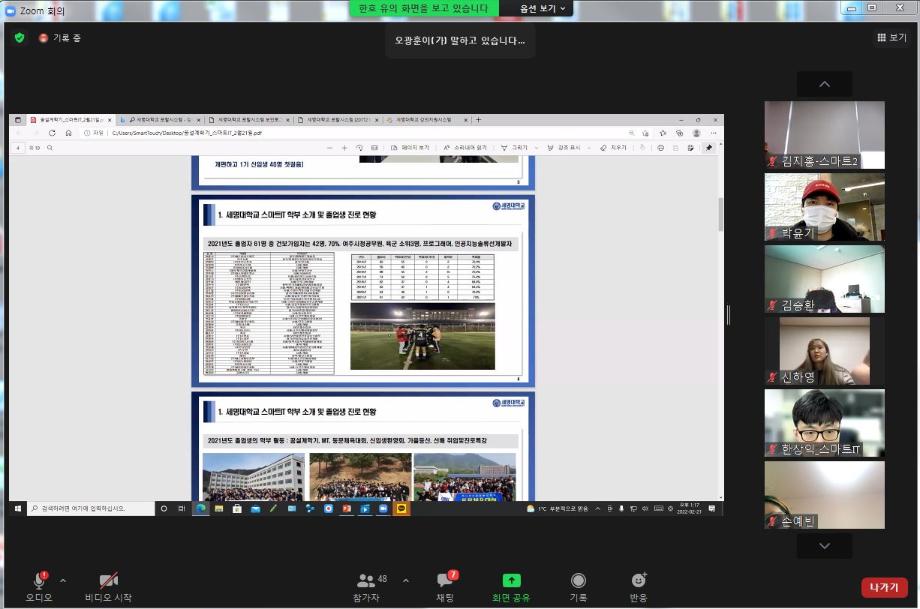The width and height of the screenshot is (920, 609).
Task: Open the 옵션 보기 dropdown
Action: point(544,8)
